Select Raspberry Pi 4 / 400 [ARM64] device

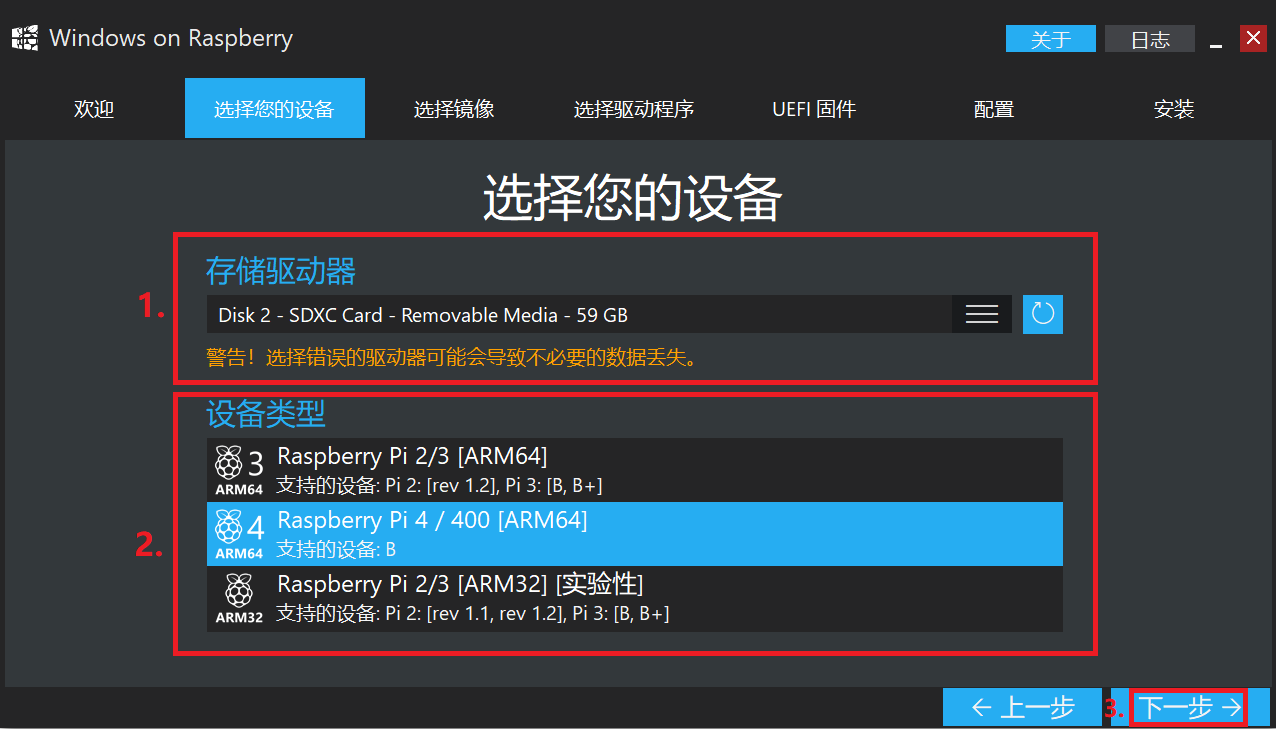tap(635, 534)
